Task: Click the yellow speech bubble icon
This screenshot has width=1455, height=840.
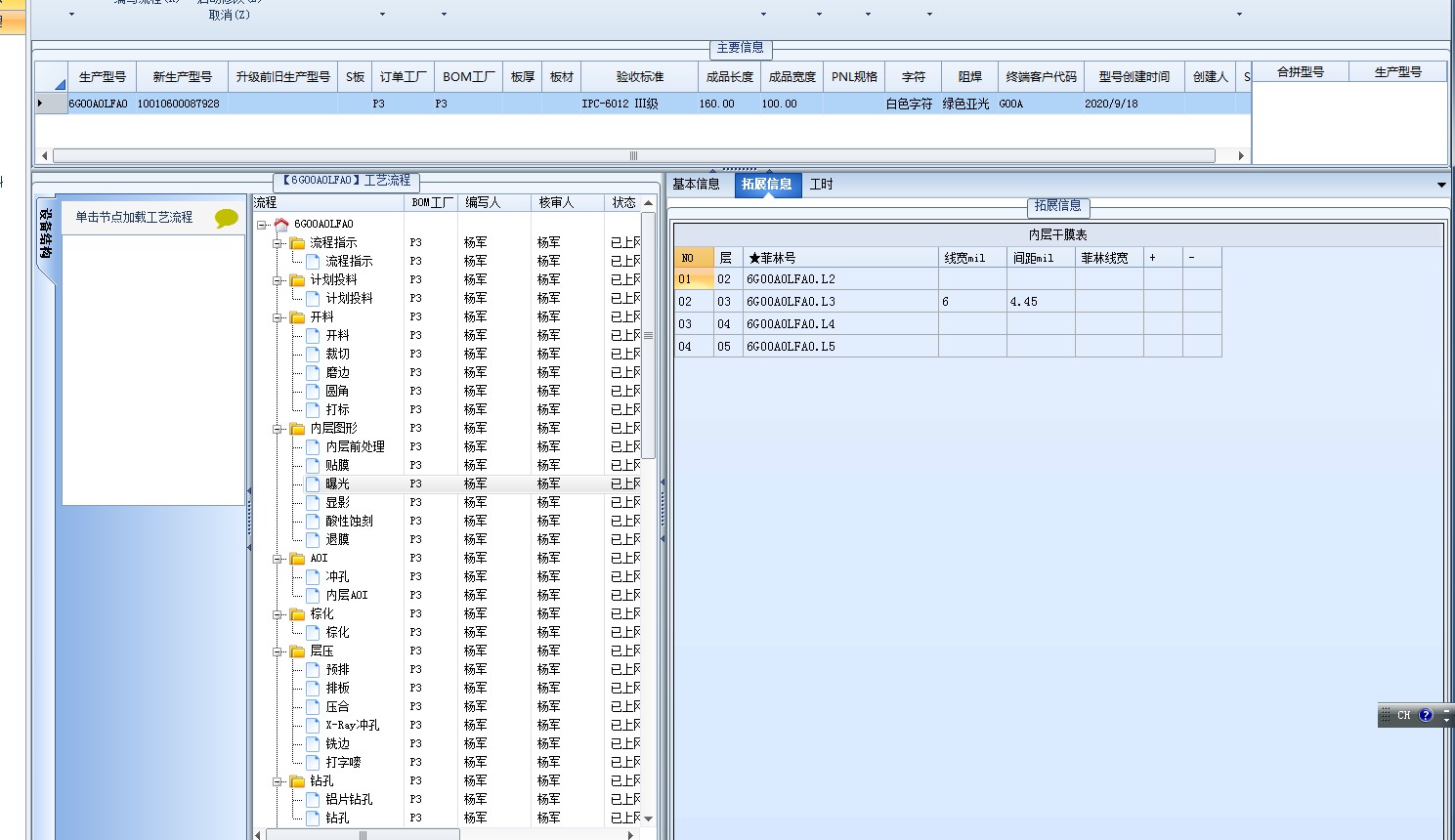Action: (x=226, y=218)
